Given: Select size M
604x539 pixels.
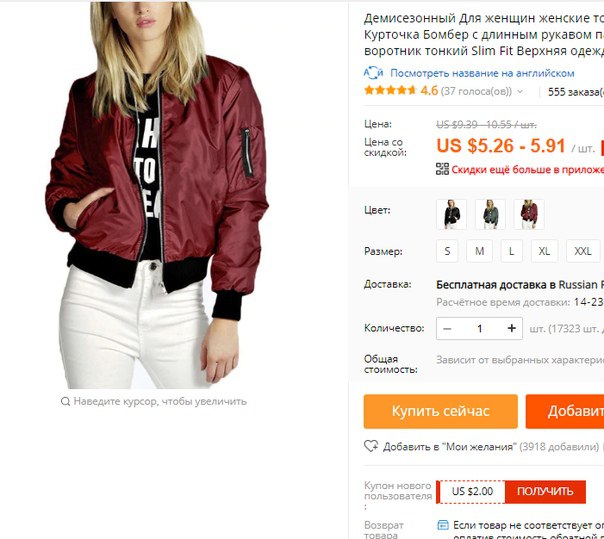Looking at the screenshot, I should click(x=479, y=251).
